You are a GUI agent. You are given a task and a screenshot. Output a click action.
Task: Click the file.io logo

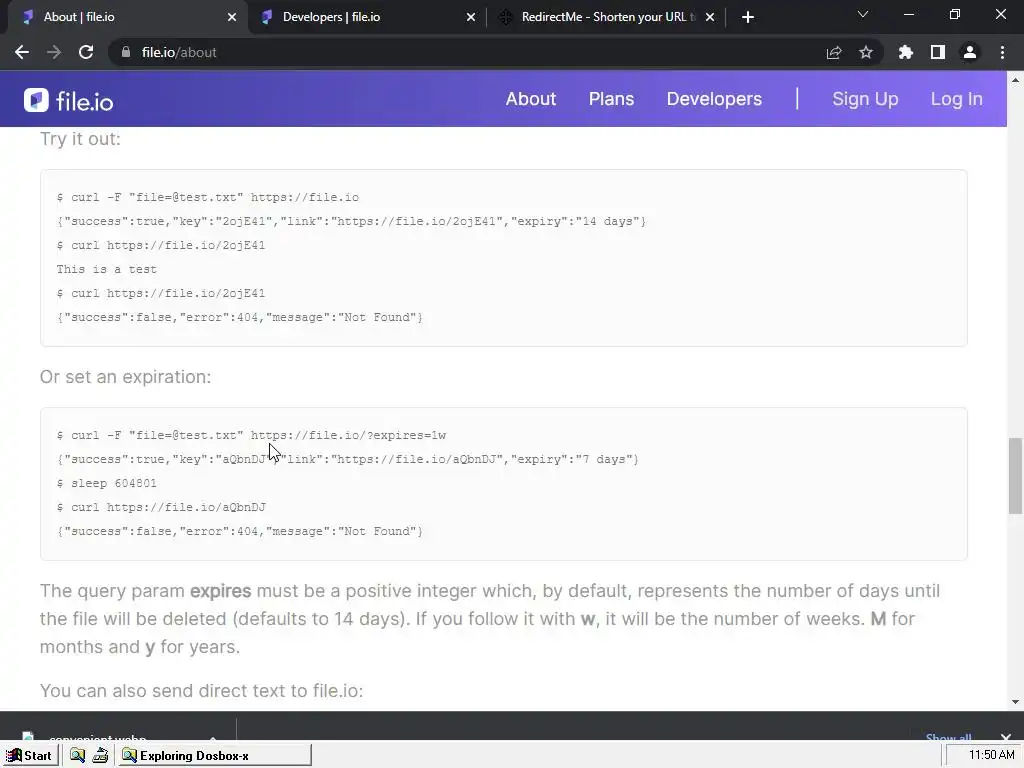pyautogui.click(x=69, y=101)
